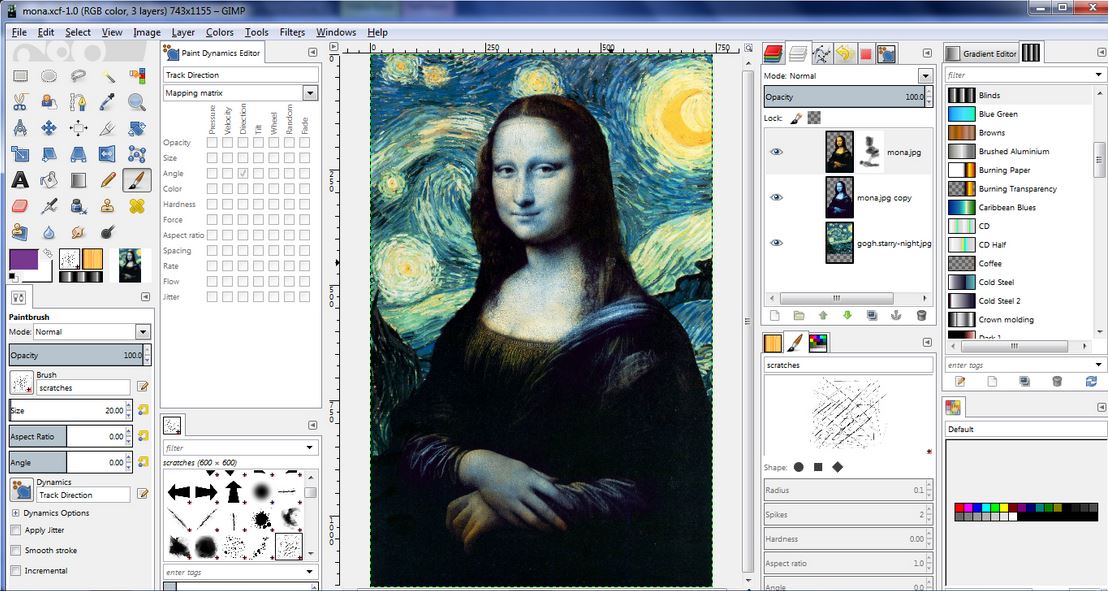
Task: Open the Mapping matrix dropdown
Action: pyautogui.click(x=310, y=93)
